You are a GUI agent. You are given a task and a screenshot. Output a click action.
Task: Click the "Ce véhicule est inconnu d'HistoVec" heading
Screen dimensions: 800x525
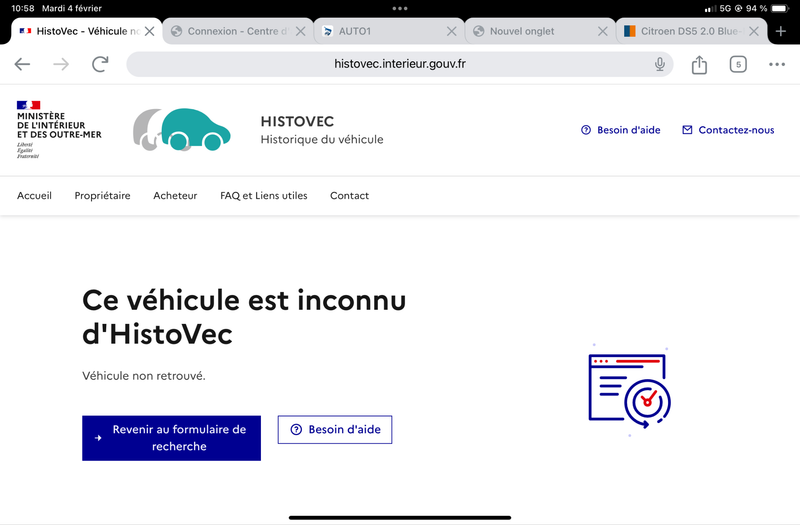[x=244, y=317]
